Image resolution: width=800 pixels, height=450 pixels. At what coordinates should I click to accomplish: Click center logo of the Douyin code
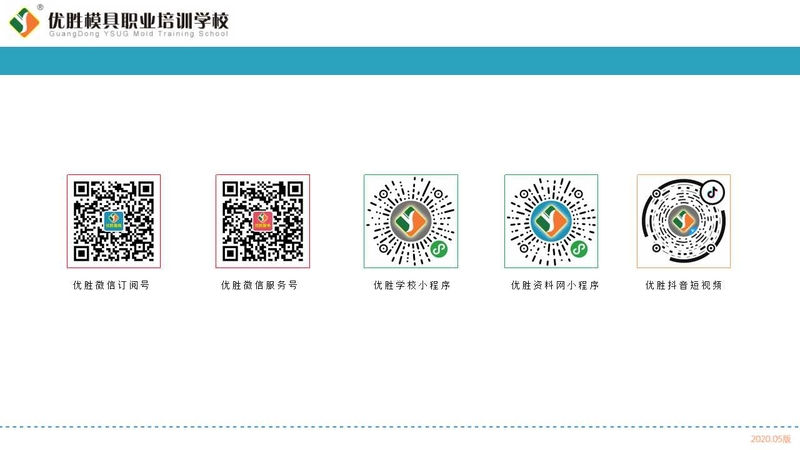coord(684,221)
